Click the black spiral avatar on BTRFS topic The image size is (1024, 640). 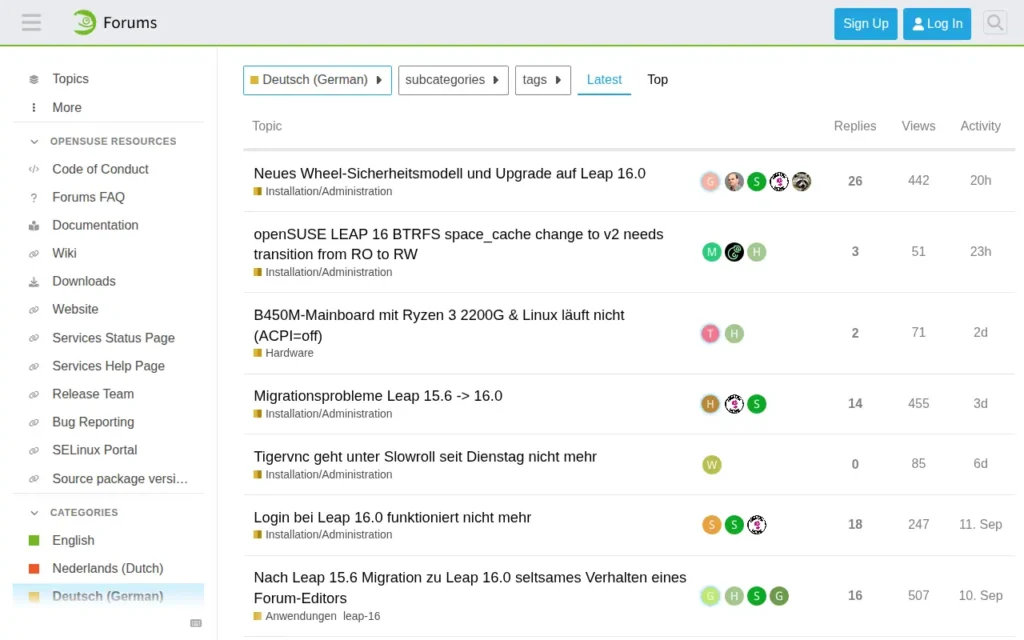734,252
